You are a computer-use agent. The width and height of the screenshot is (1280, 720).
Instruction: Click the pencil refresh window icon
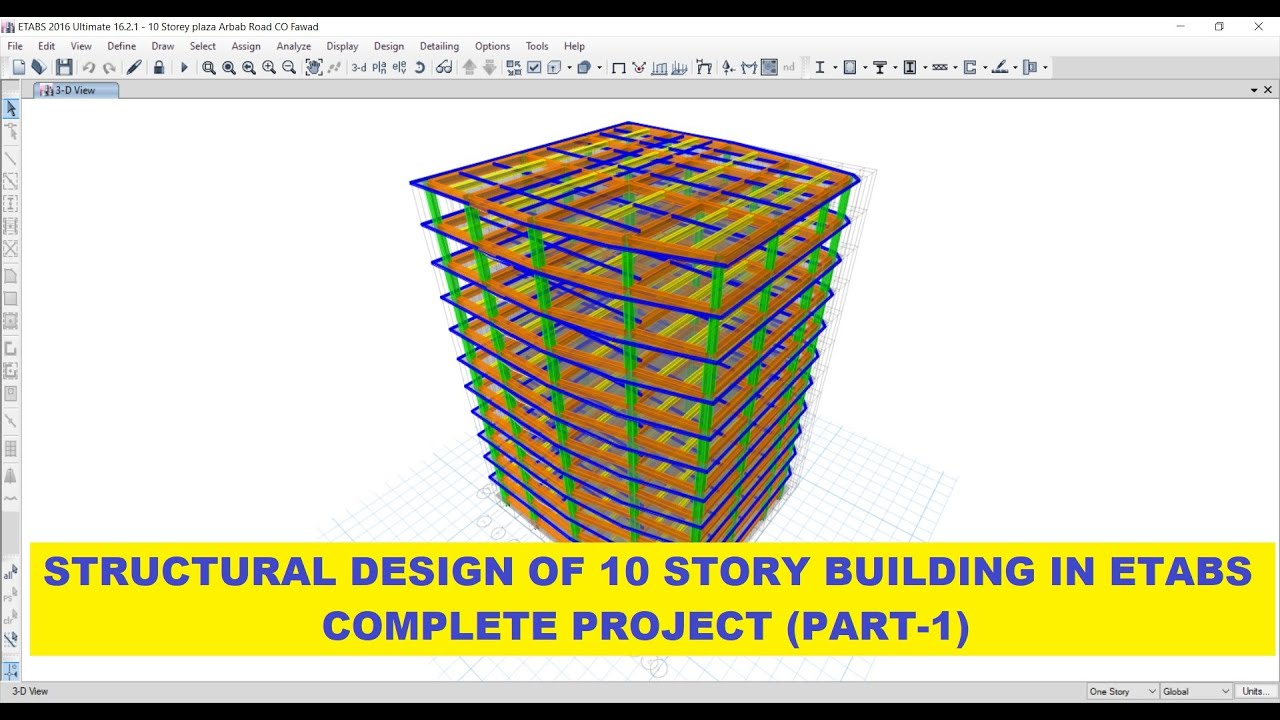click(x=134, y=67)
